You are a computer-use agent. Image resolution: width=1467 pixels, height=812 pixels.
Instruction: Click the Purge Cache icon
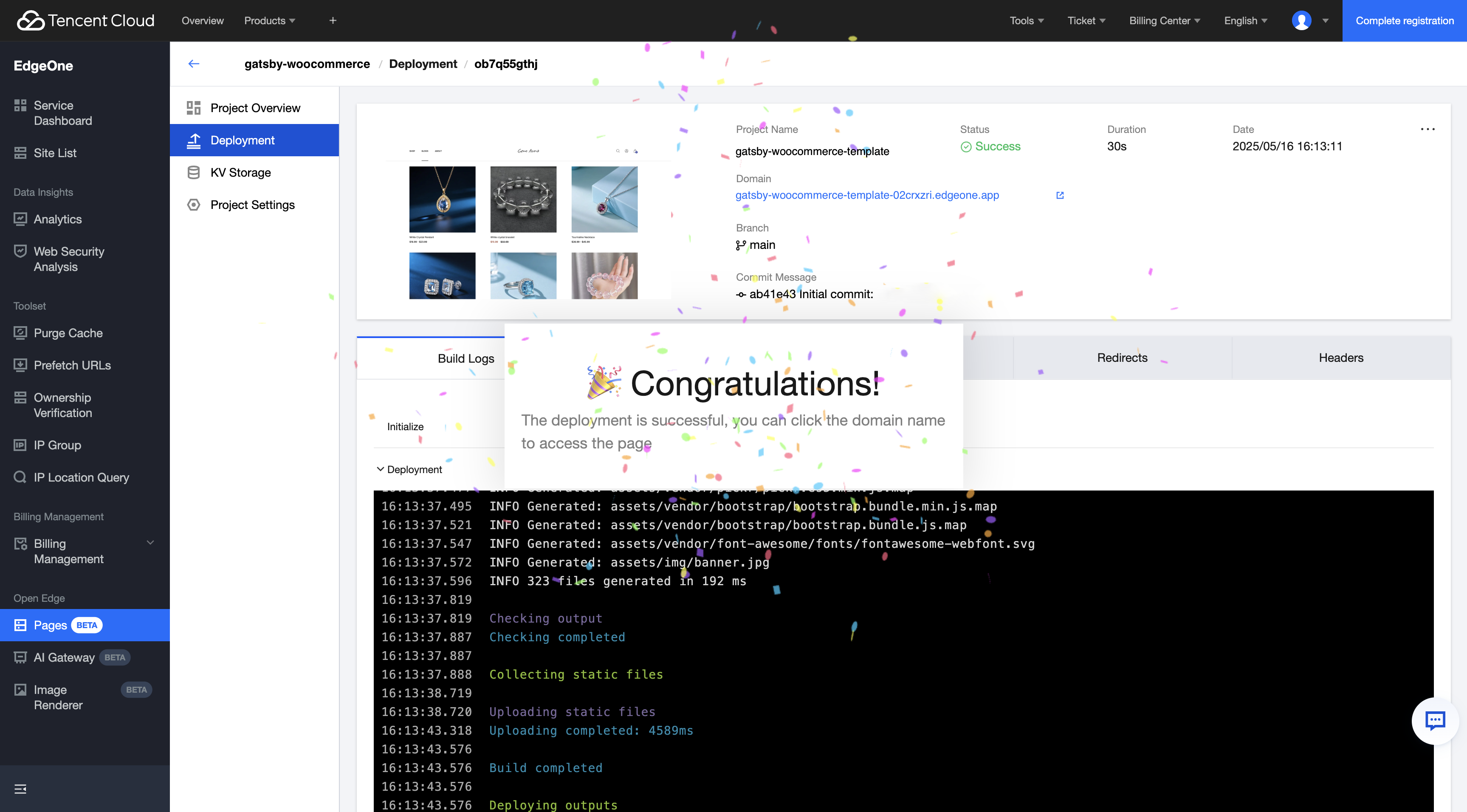(20, 333)
